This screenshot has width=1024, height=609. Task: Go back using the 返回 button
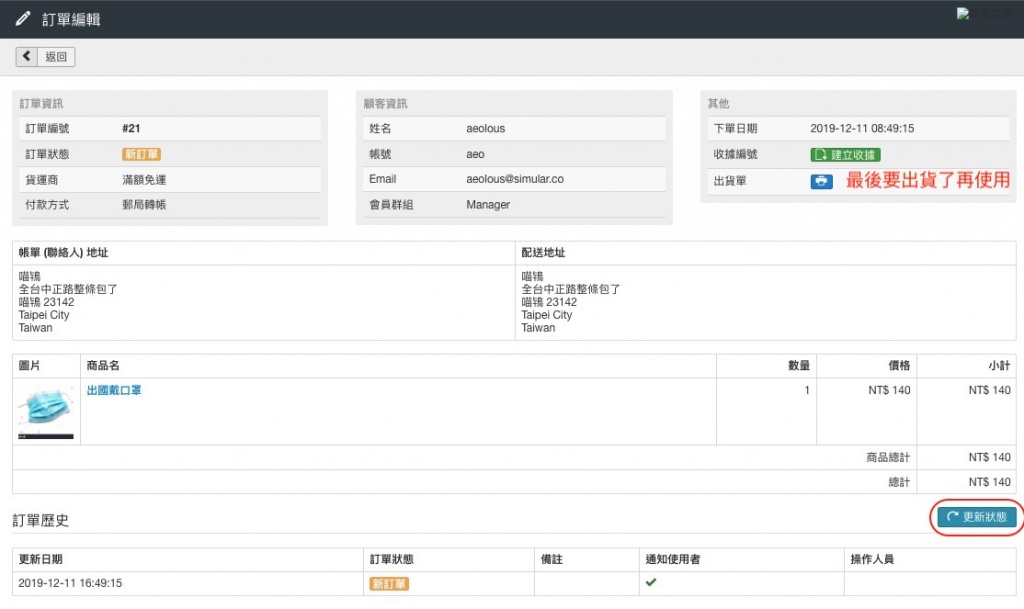click(46, 57)
